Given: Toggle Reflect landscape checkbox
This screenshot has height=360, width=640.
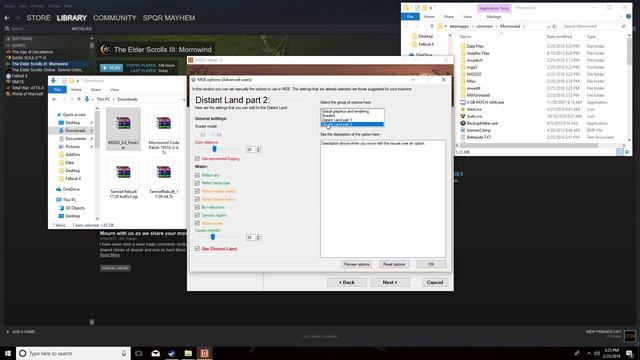Looking at the screenshot, I should tap(197, 183).
